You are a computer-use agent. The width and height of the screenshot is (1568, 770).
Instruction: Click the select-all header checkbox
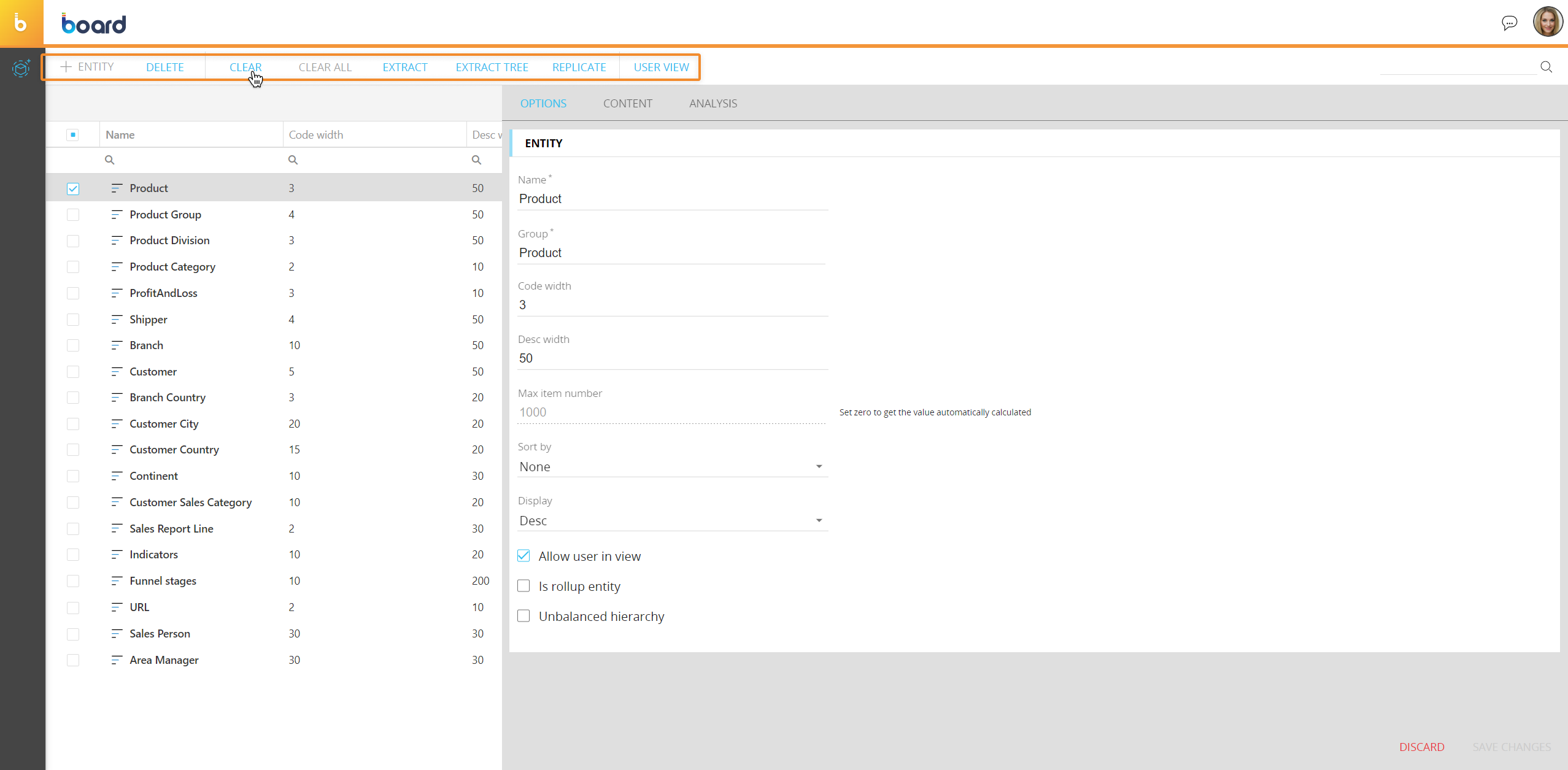(x=73, y=135)
